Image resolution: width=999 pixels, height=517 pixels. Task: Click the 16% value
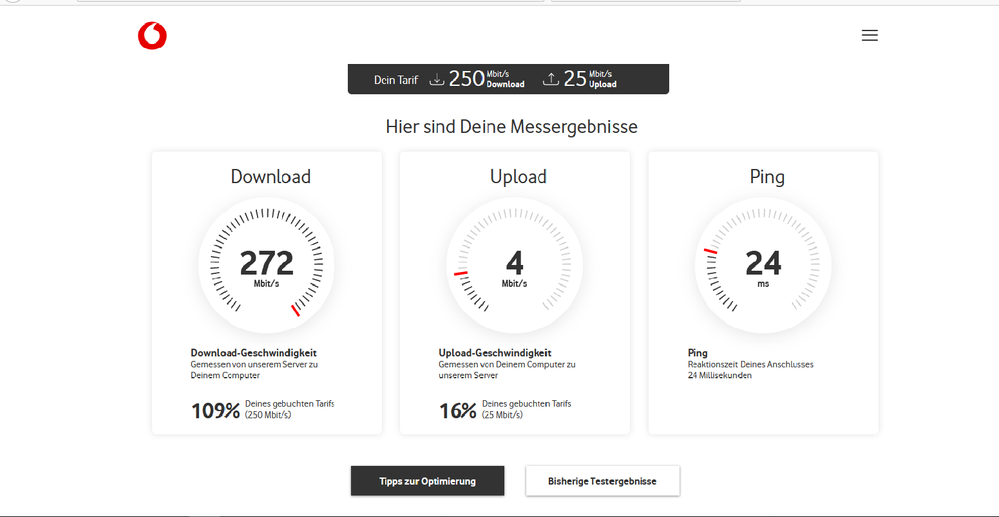coord(457,411)
